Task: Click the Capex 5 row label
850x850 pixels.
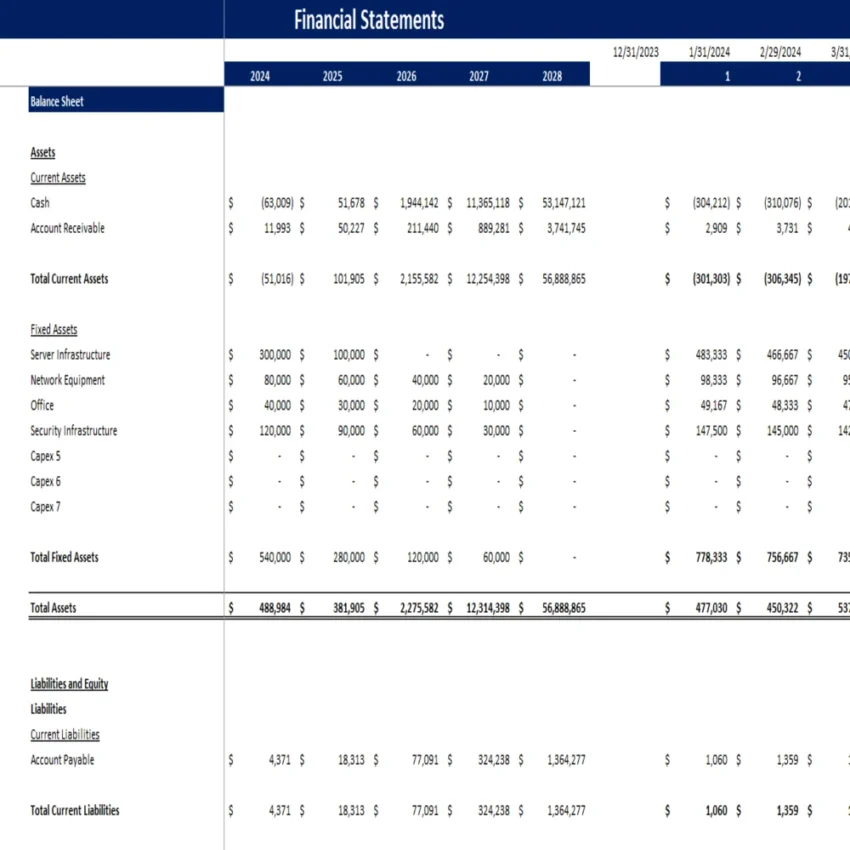Action: 45,456
